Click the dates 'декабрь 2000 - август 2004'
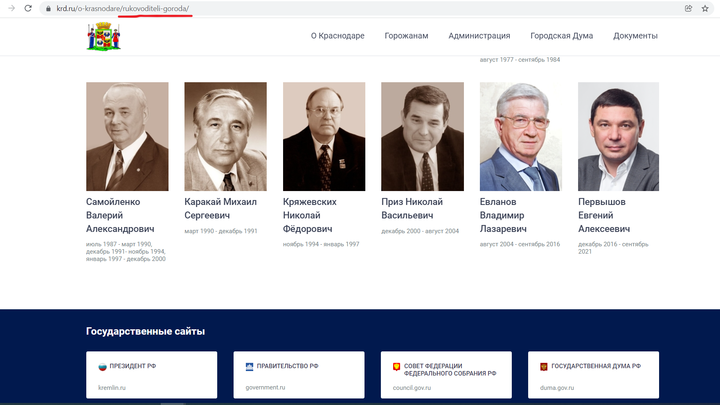Screen dimensions: 720x405 [420, 231]
